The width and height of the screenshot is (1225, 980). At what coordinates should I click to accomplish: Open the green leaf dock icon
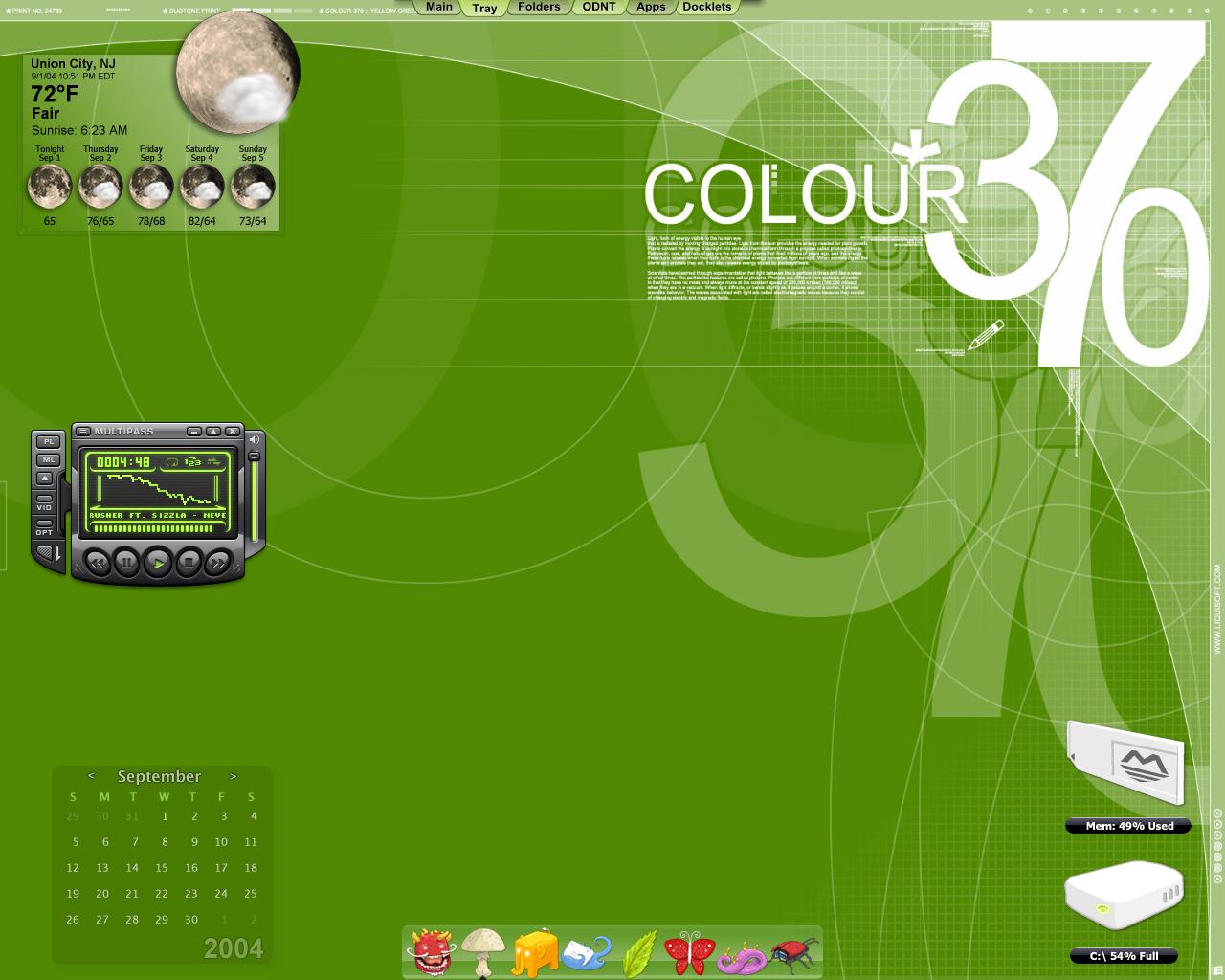639,953
